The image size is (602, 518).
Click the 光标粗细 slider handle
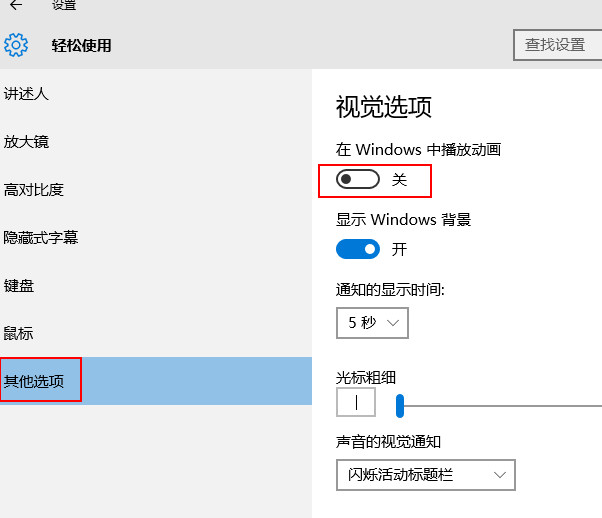[x=400, y=405]
